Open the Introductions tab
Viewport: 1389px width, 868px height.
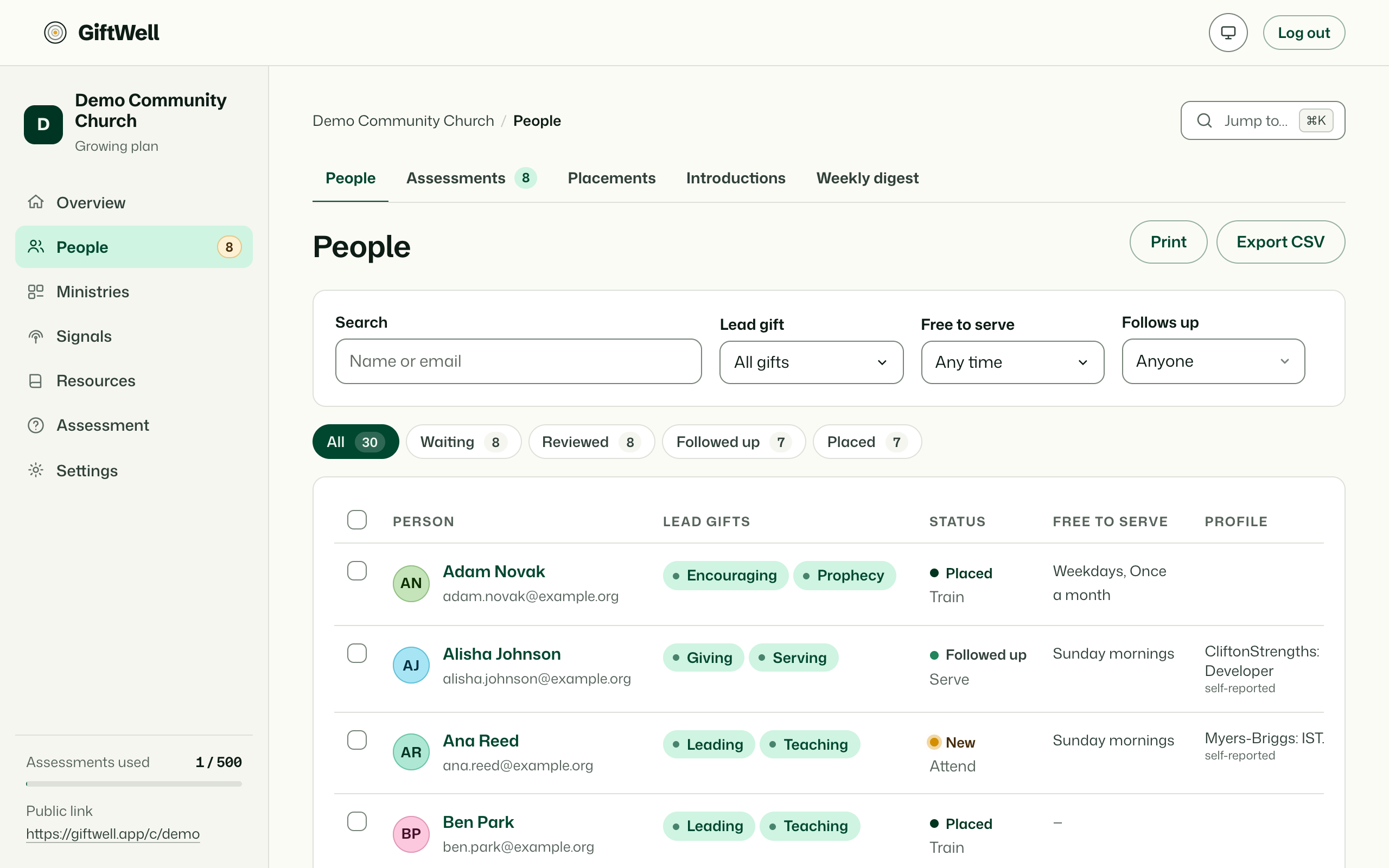(736, 178)
